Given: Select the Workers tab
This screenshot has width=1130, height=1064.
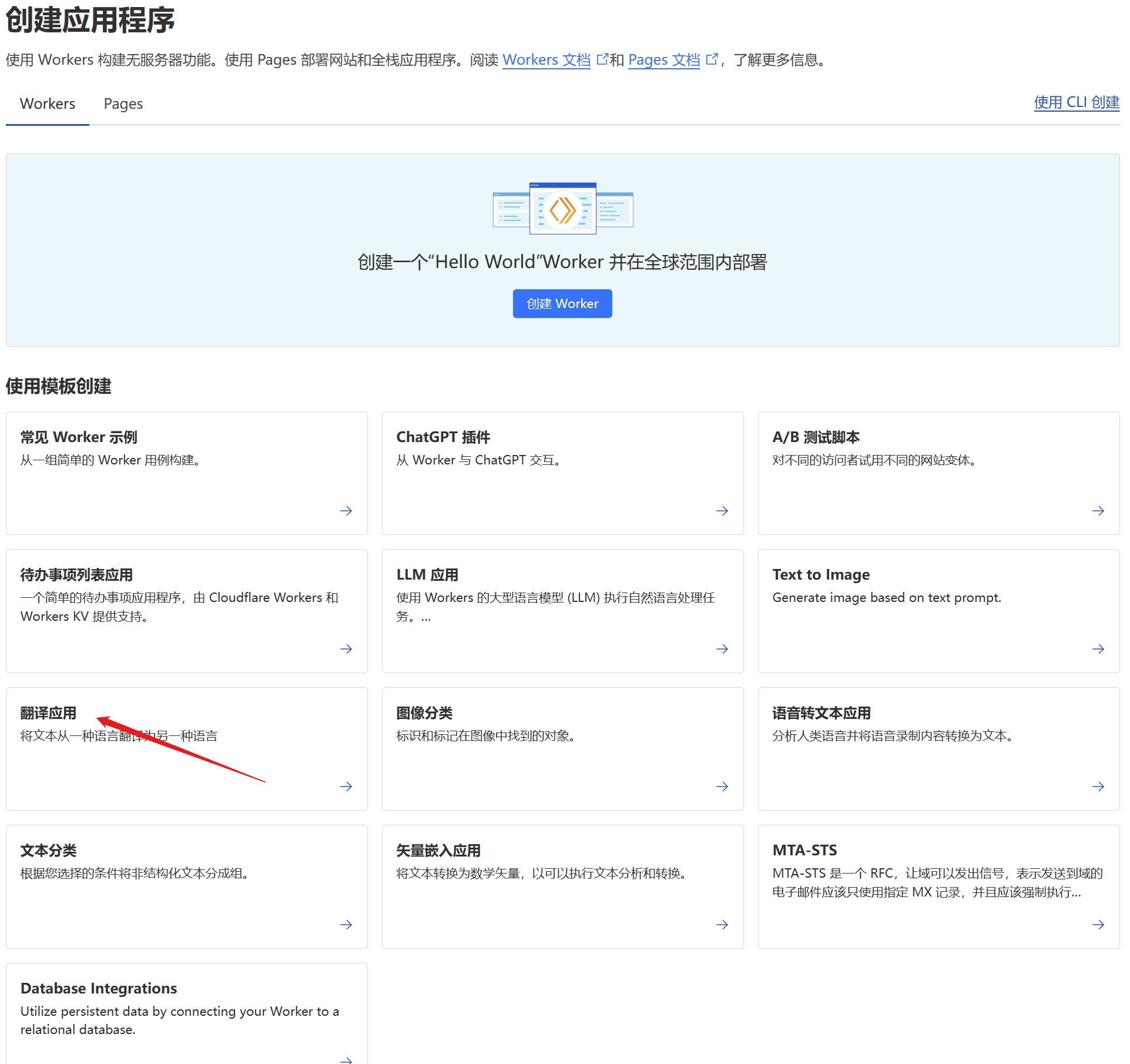Looking at the screenshot, I should 48,104.
